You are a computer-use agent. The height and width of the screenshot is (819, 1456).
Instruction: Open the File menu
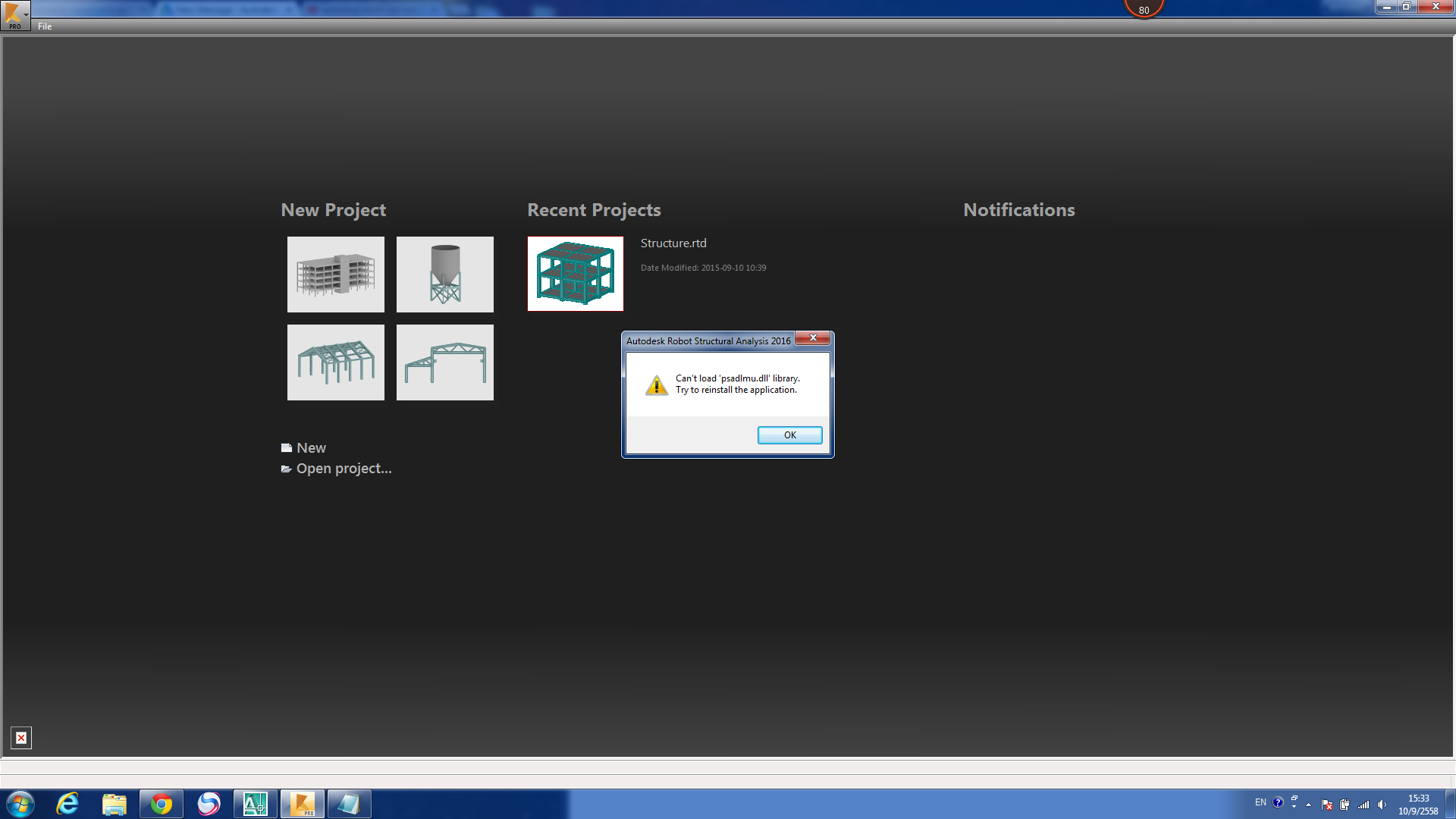coord(45,27)
